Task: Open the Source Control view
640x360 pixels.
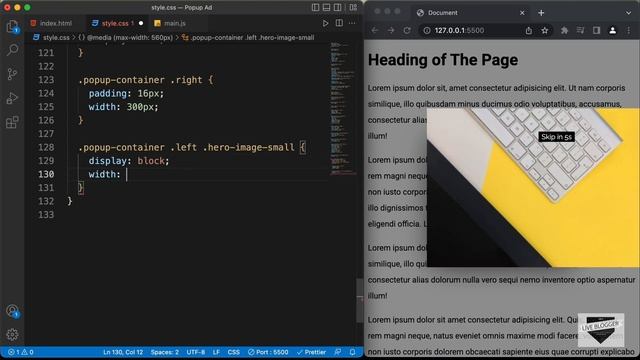Action: [x=12, y=74]
